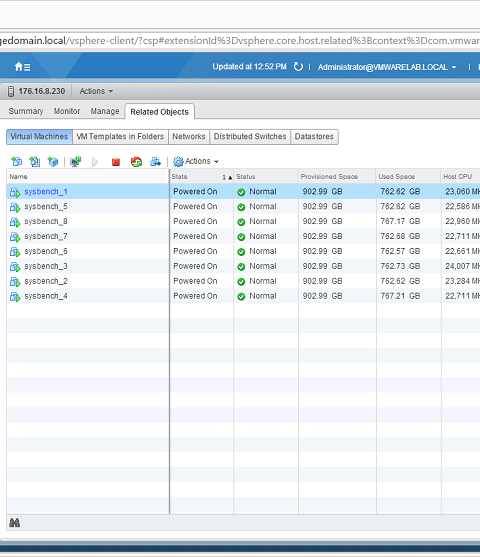Click the Updated at 12:52 PM text
The image size is (480, 557).
point(249,67)
